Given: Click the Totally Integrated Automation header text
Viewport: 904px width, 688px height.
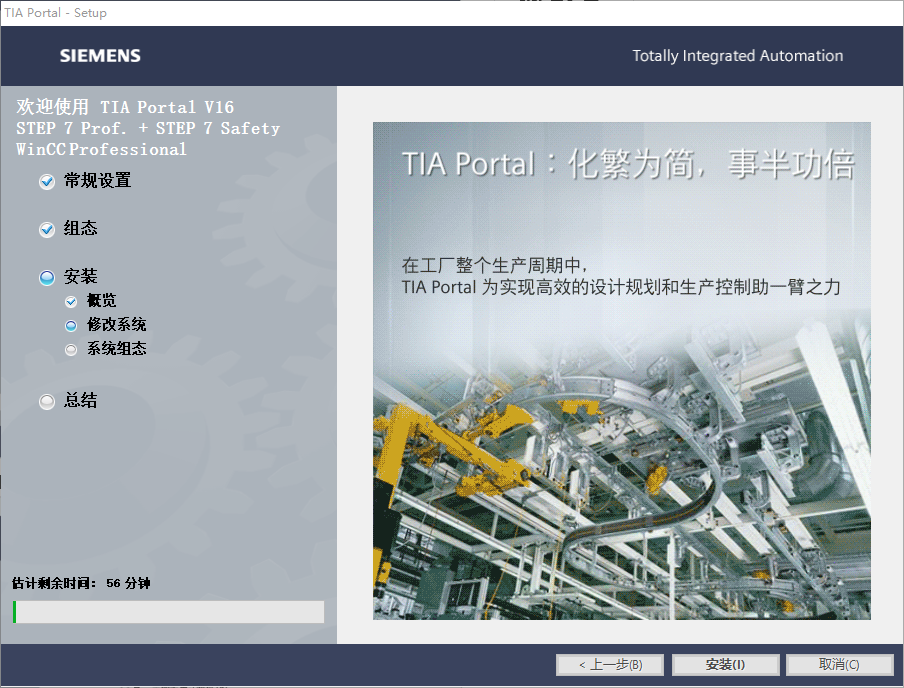Looking at the screenshot, I should coord(737,56).
